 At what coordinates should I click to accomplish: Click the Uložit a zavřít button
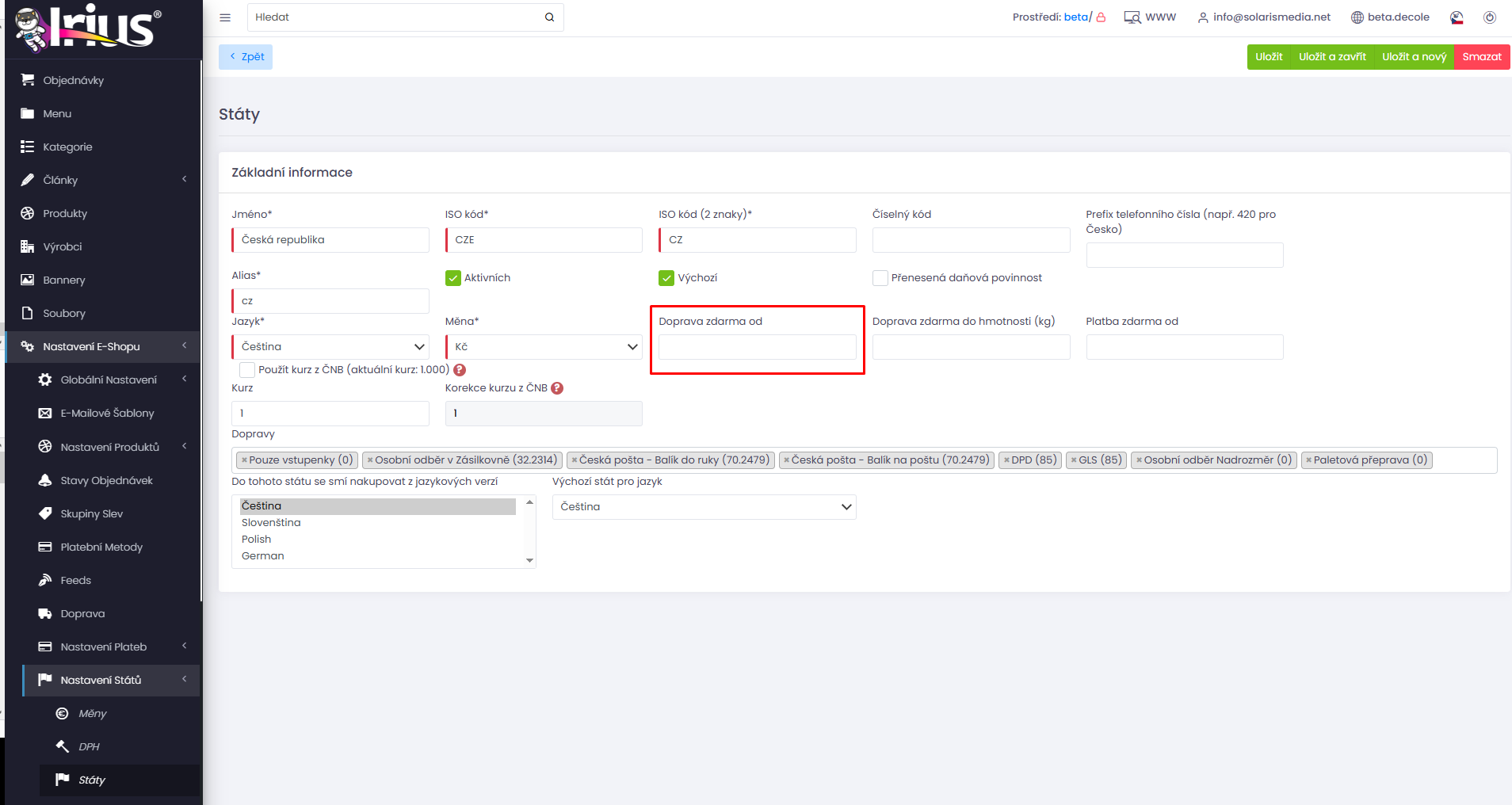[x=1332, y=57]
